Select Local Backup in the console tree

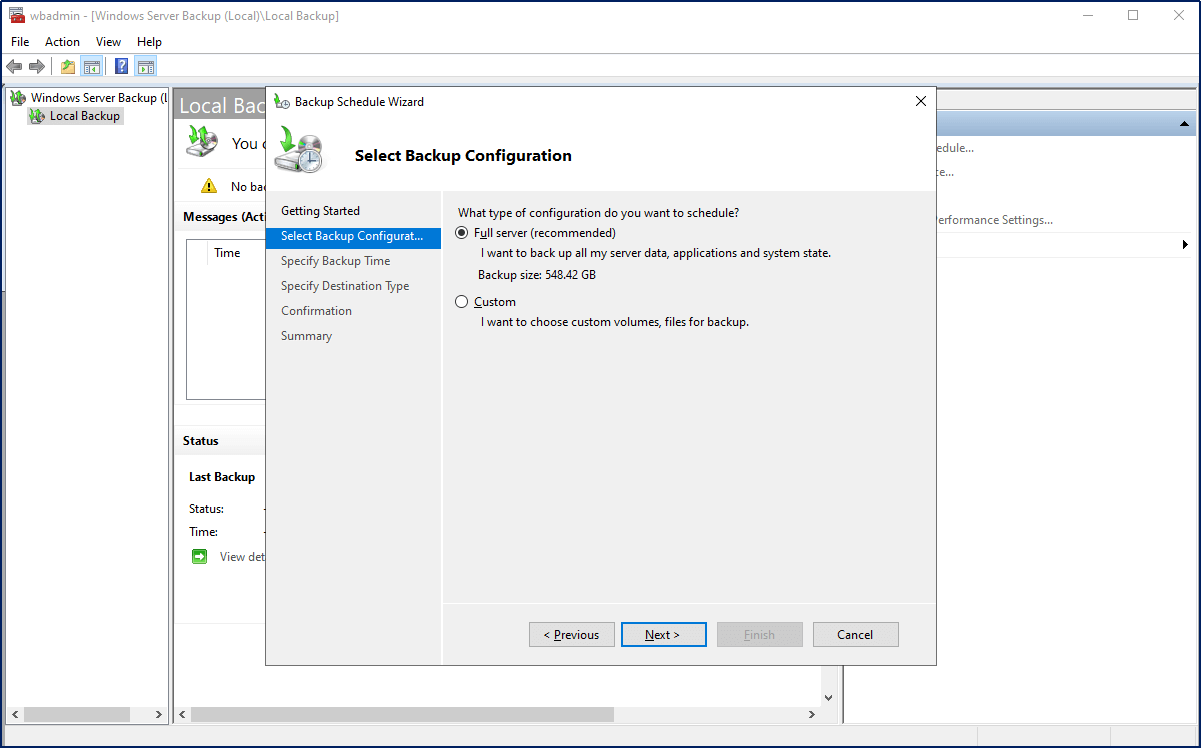click(85, 116)
